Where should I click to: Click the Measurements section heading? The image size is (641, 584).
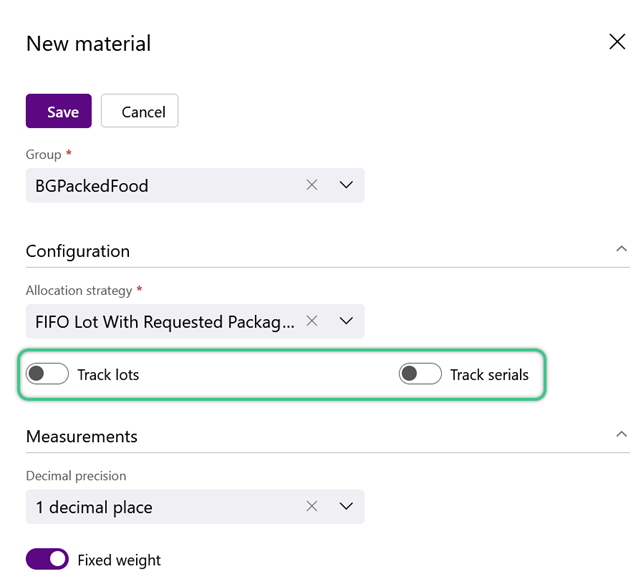82,436
